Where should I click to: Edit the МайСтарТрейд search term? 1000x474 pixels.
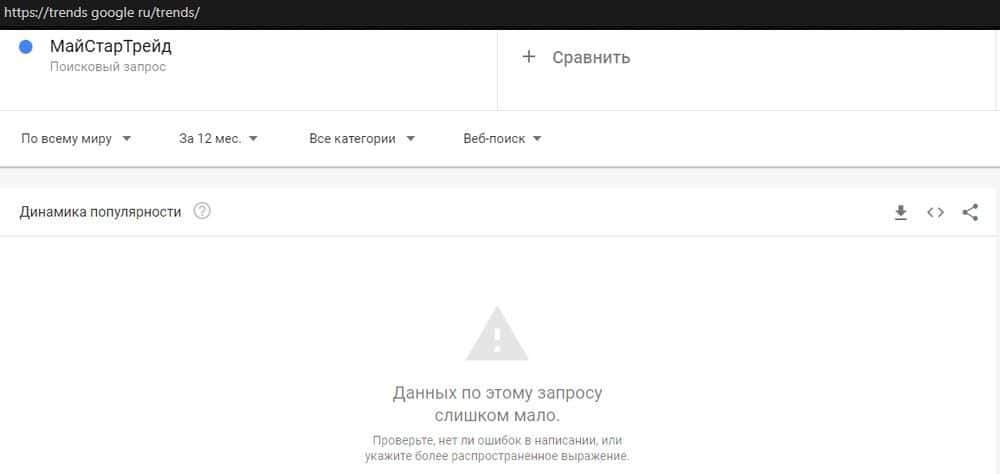tap(111, 47)
